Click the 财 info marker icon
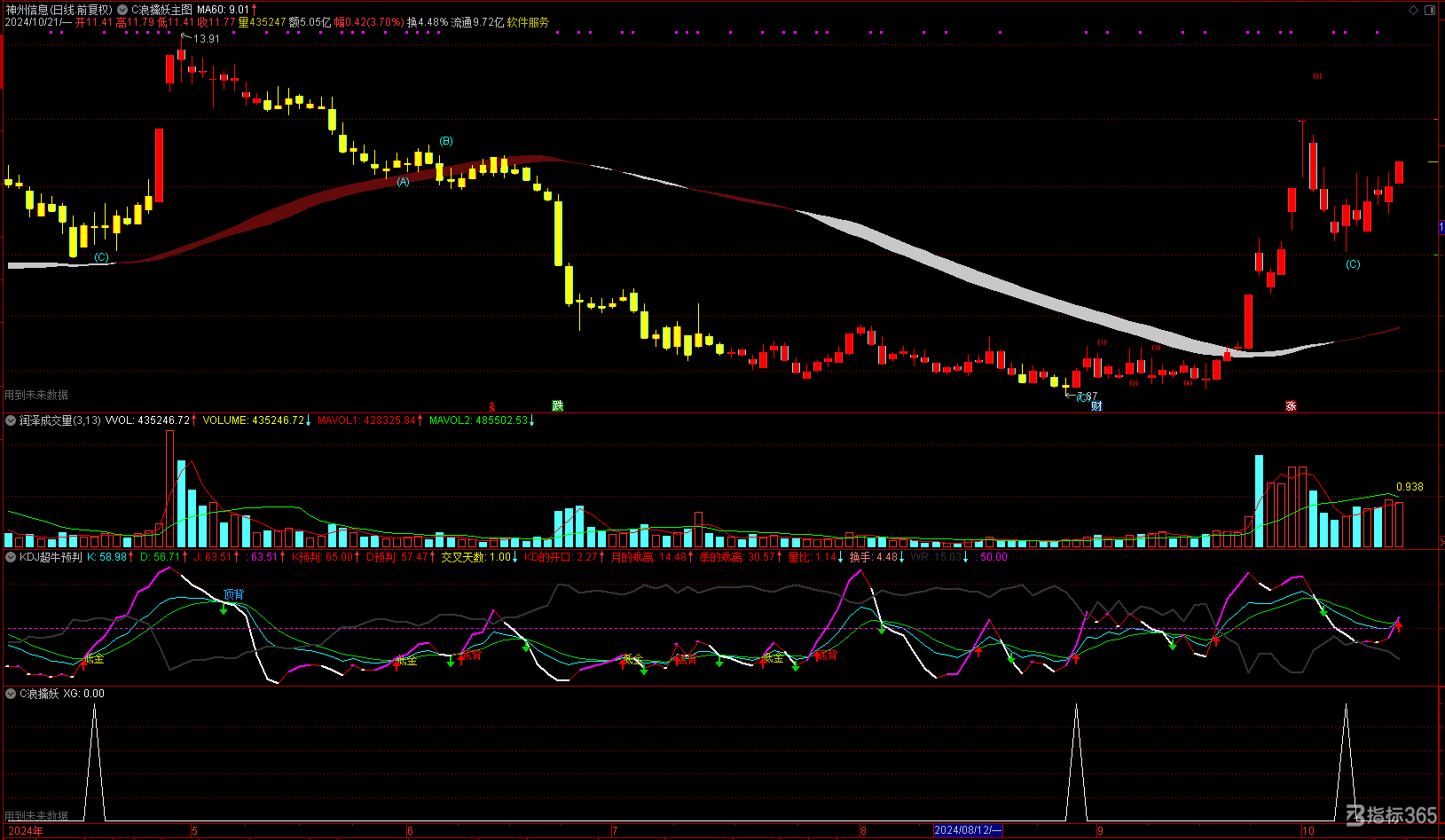The height and width of the screenshot is (840, 1445). coord(1096,406)
